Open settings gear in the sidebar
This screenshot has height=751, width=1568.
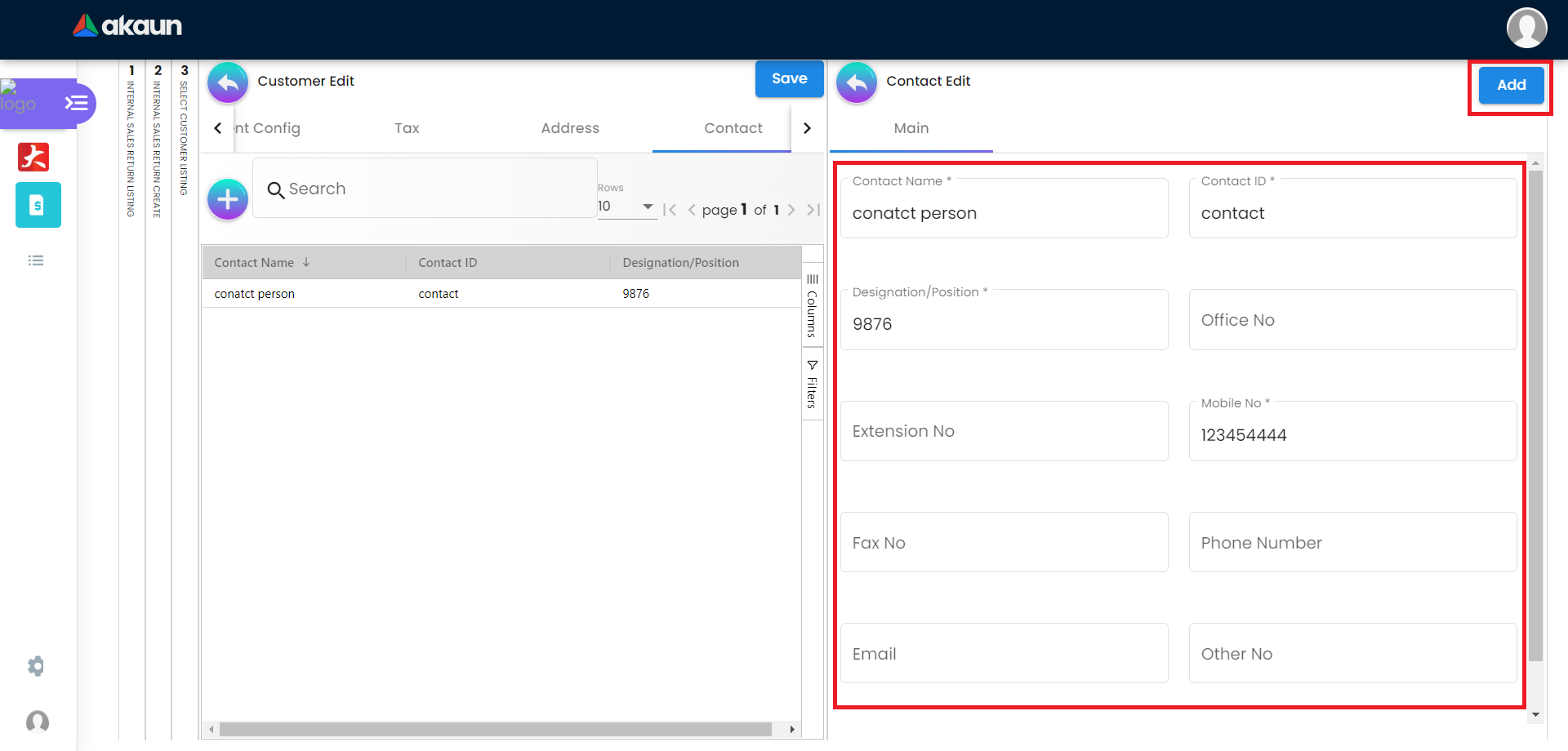[x=36, y=666]
